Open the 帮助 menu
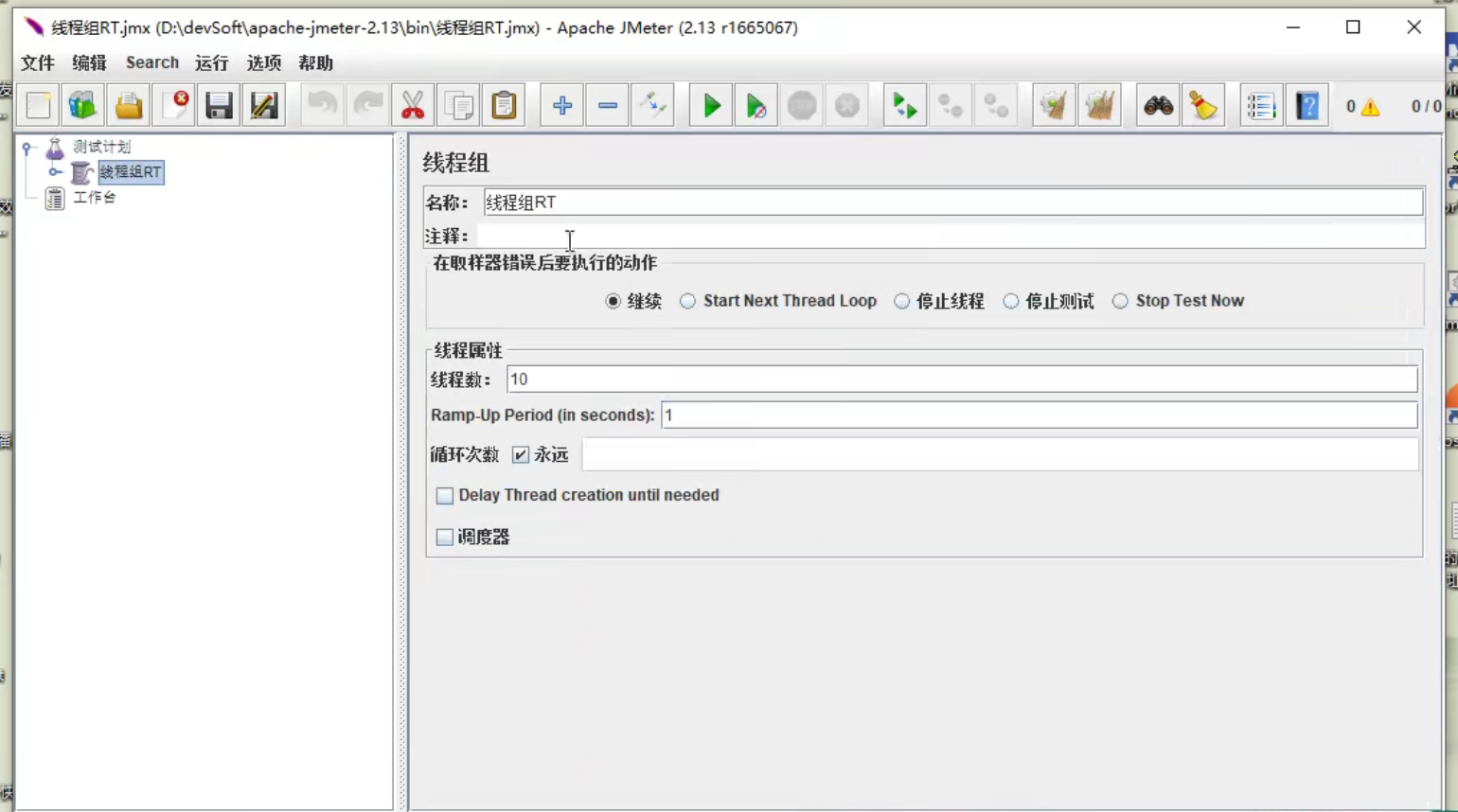Viewport: 1458px width, 812px height. point(315,62)
